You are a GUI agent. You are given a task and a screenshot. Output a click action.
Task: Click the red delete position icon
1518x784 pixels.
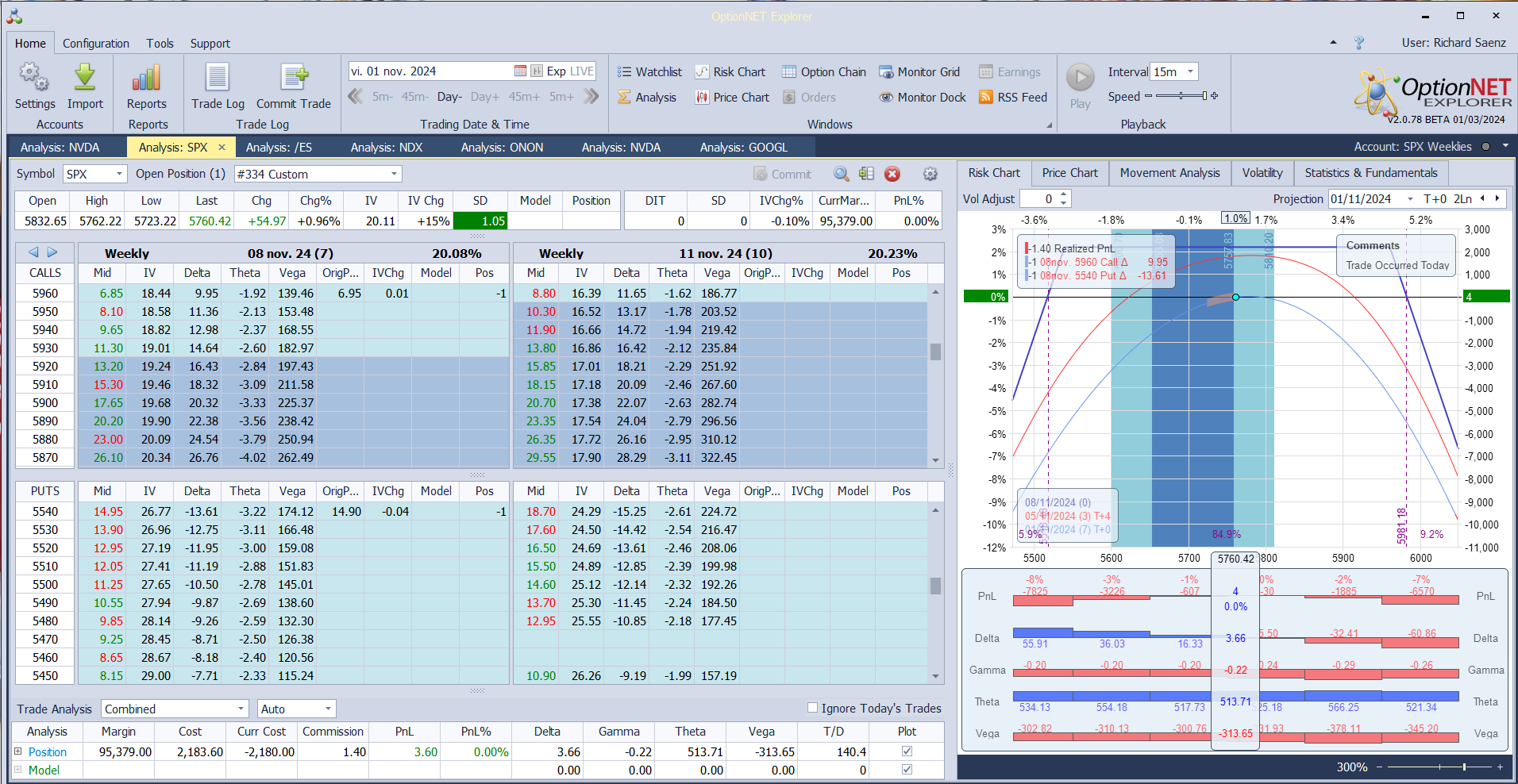click(892, 174)
